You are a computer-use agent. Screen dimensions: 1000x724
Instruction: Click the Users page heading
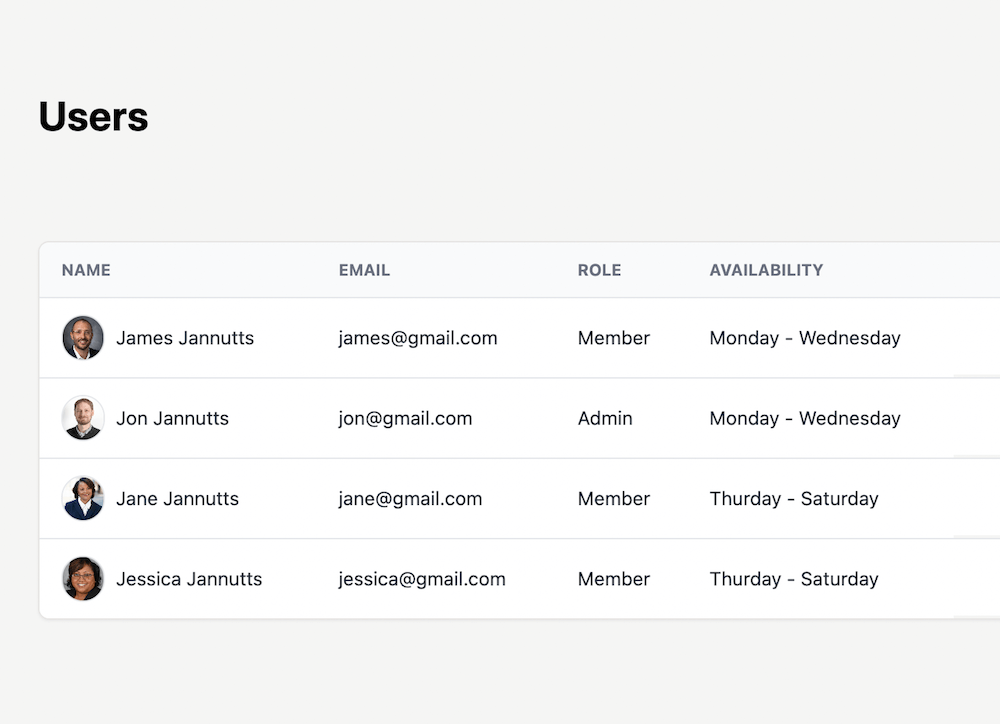tap(93, 117)
